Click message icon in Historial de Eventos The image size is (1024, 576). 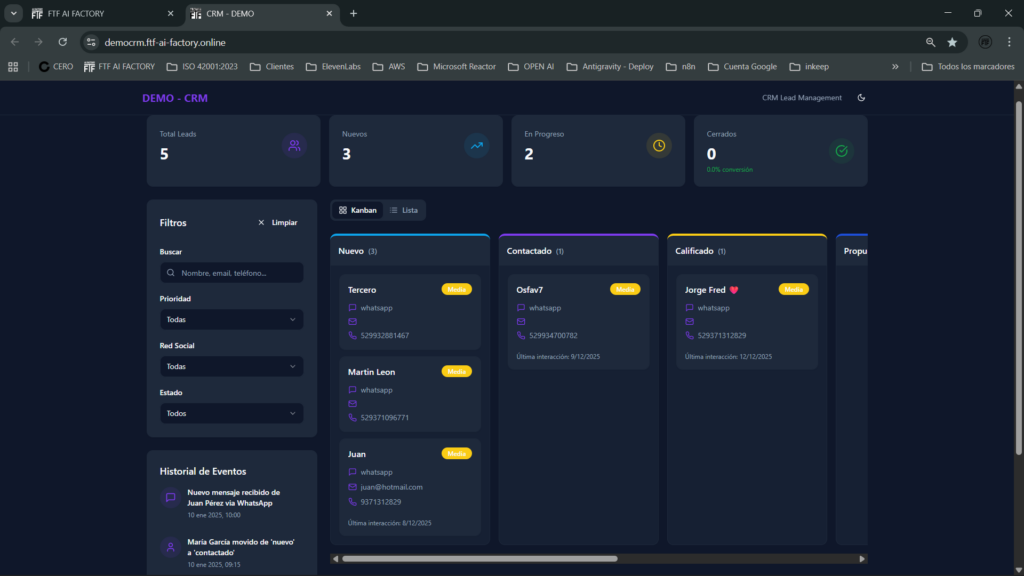pyautogui.click(x=171, y=497)
